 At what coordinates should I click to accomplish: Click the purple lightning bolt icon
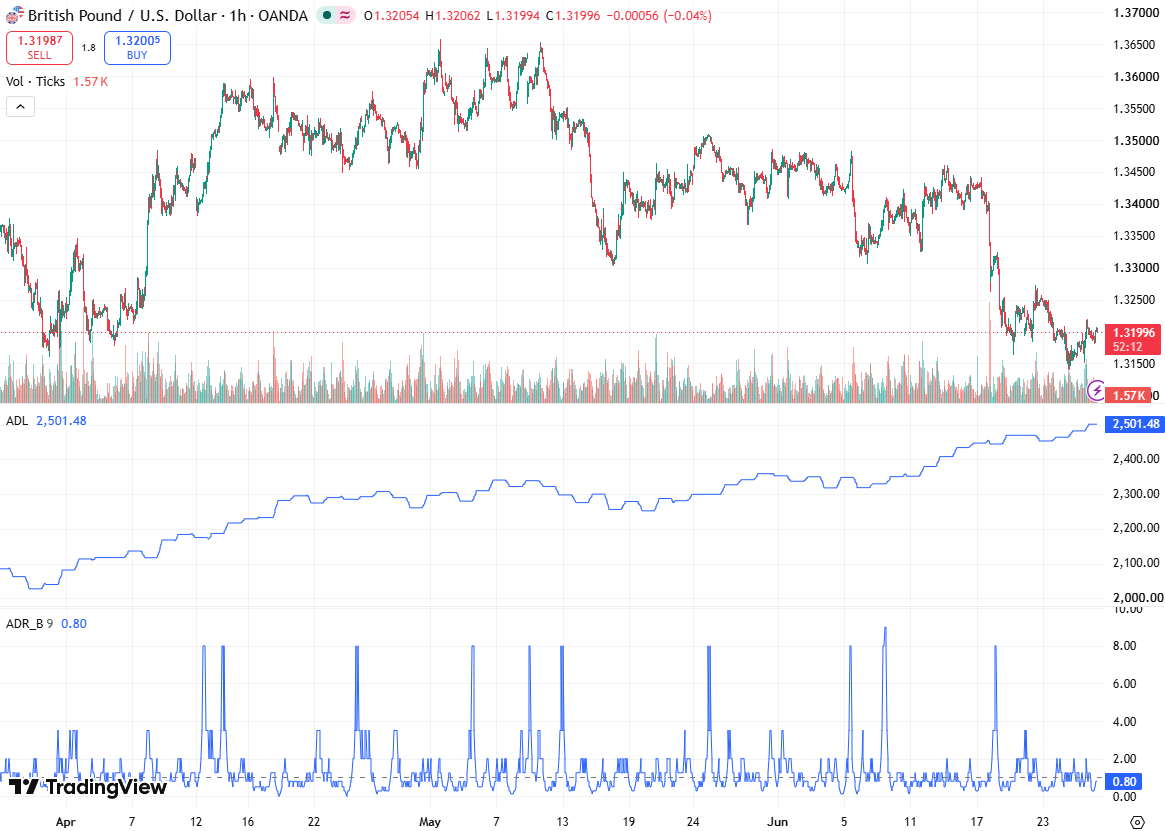click(1096, 390)
